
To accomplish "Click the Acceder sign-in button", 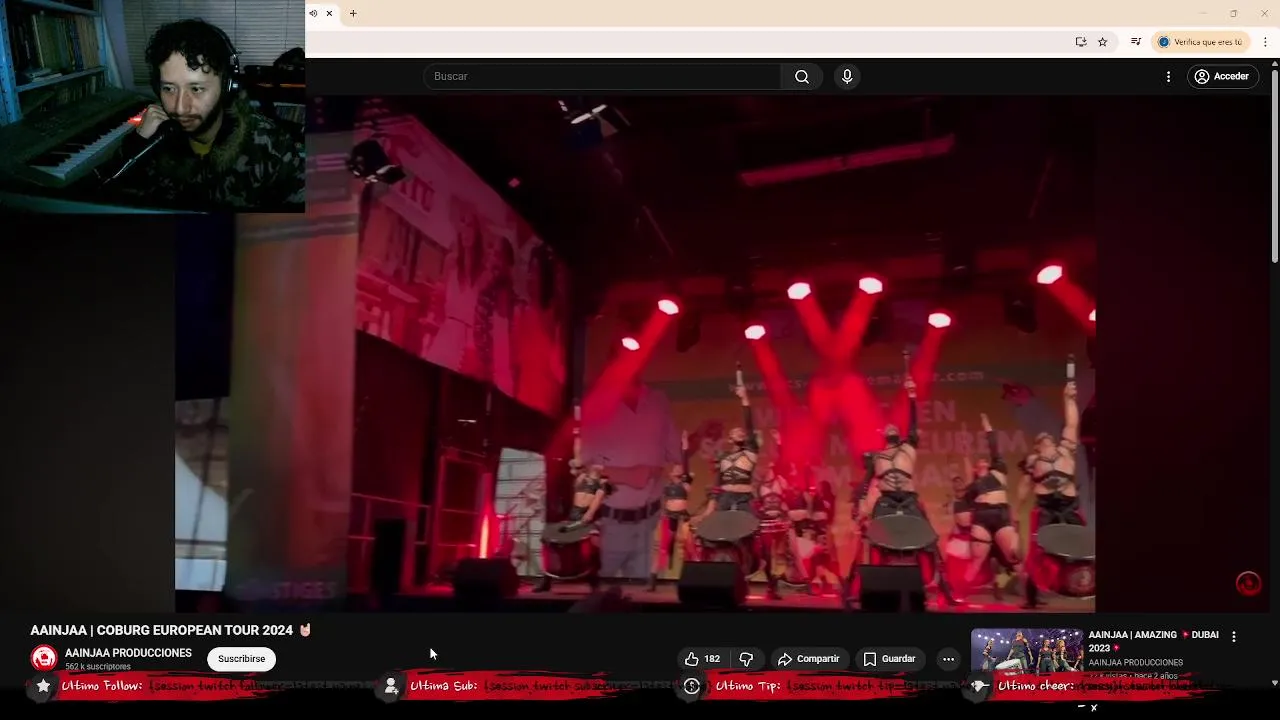I will (x=1222, y=77).
